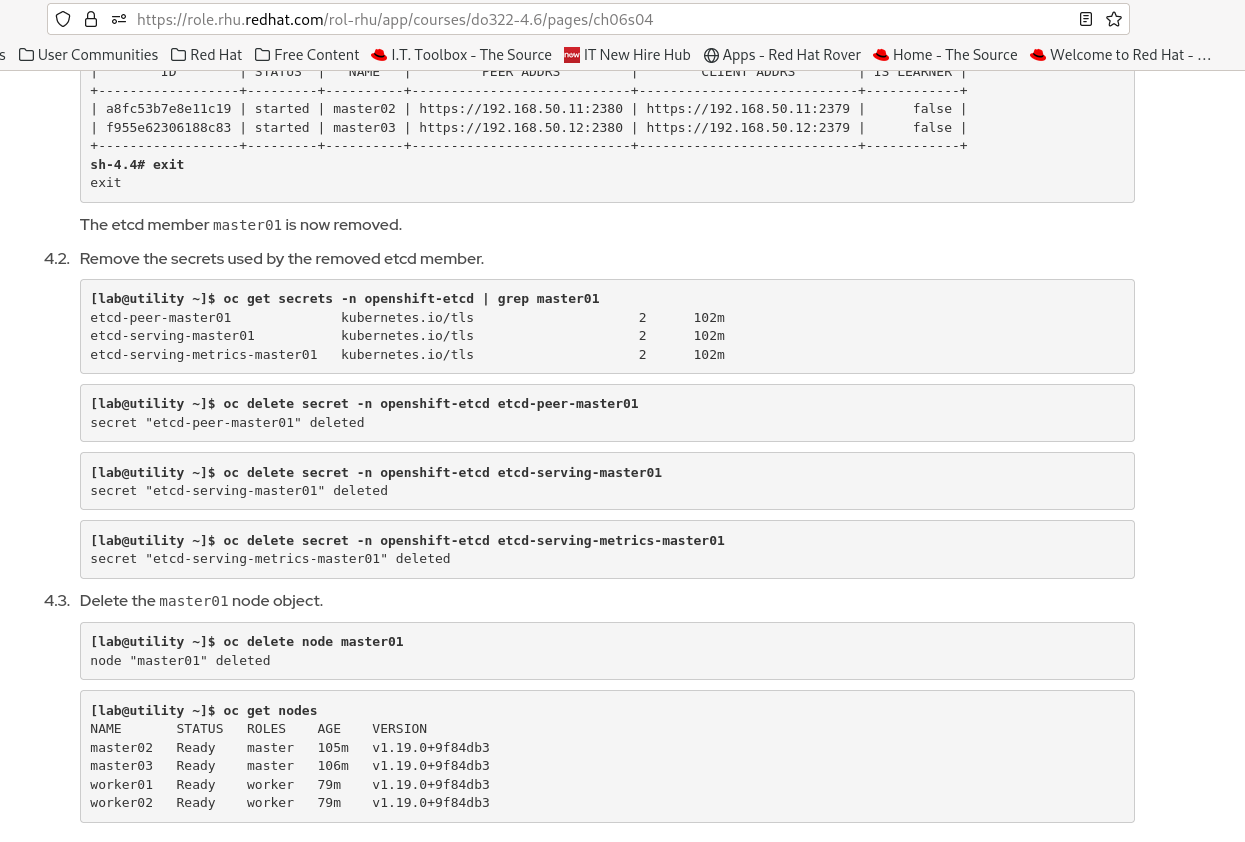Image resolution: width=1245 pixels, height=842 pixels.
Task: Click 'The etcd member master01 is now removed'
Action: pos(241,225)
